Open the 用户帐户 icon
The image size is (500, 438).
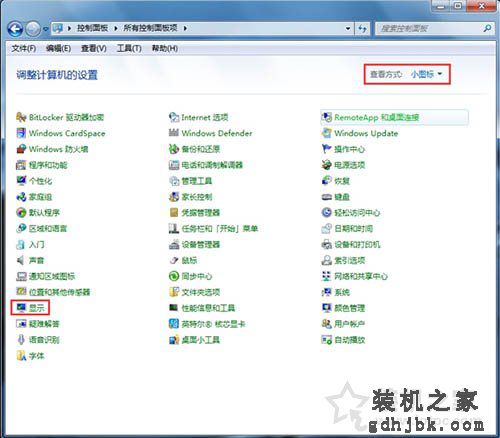tap(326, 324)
